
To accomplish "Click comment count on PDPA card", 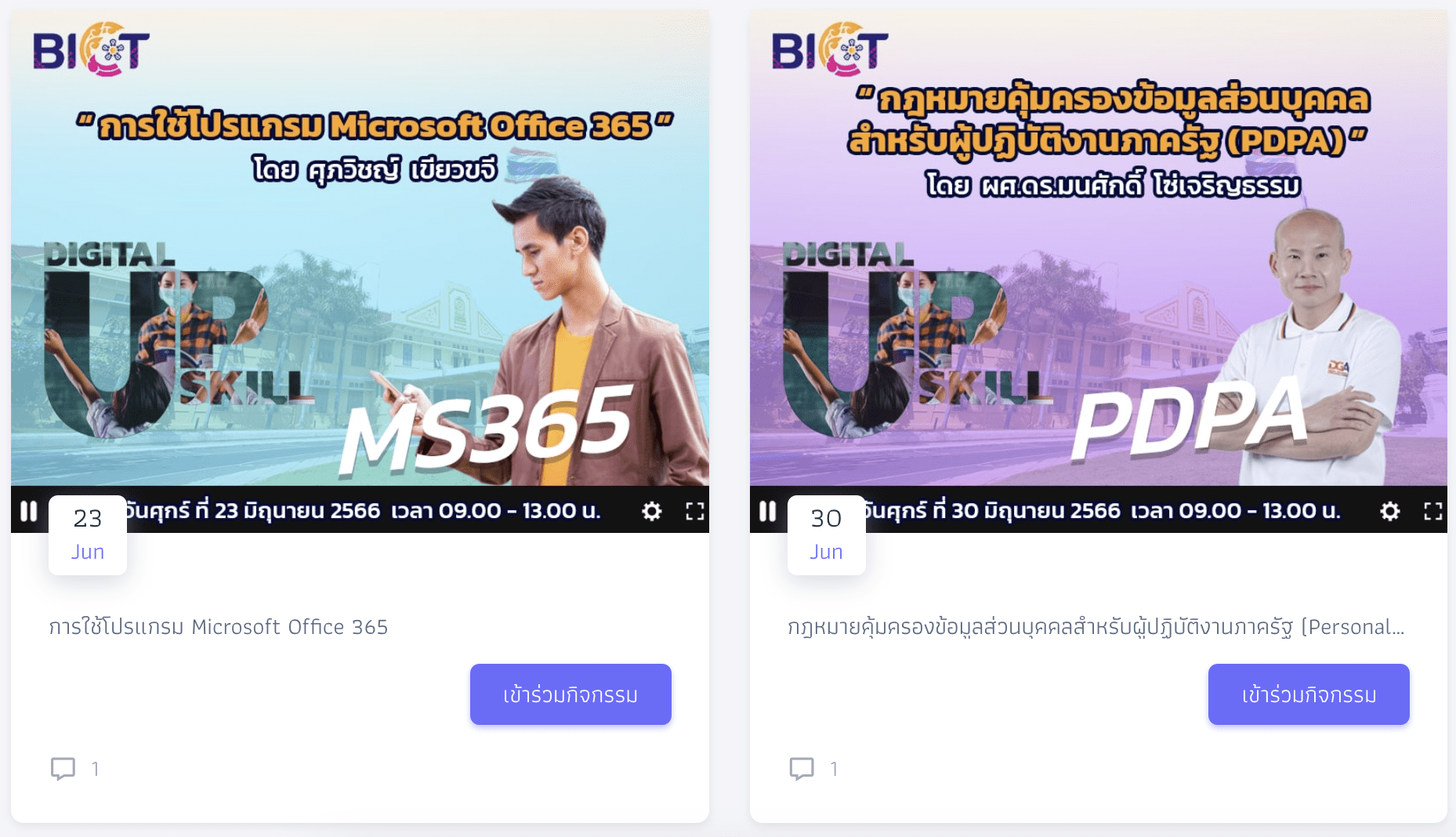I will click(x=834, y=769).
